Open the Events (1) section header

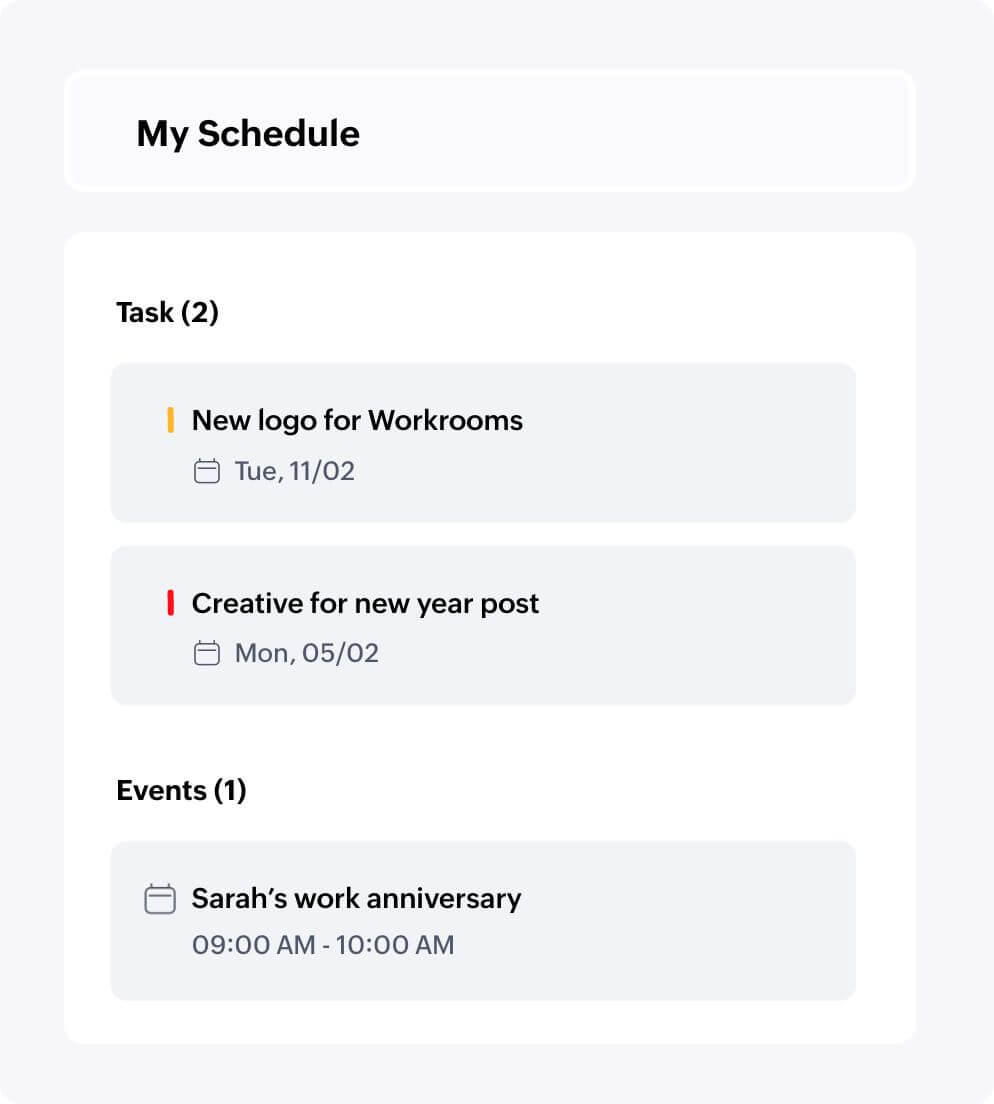(x=180, y=790)
